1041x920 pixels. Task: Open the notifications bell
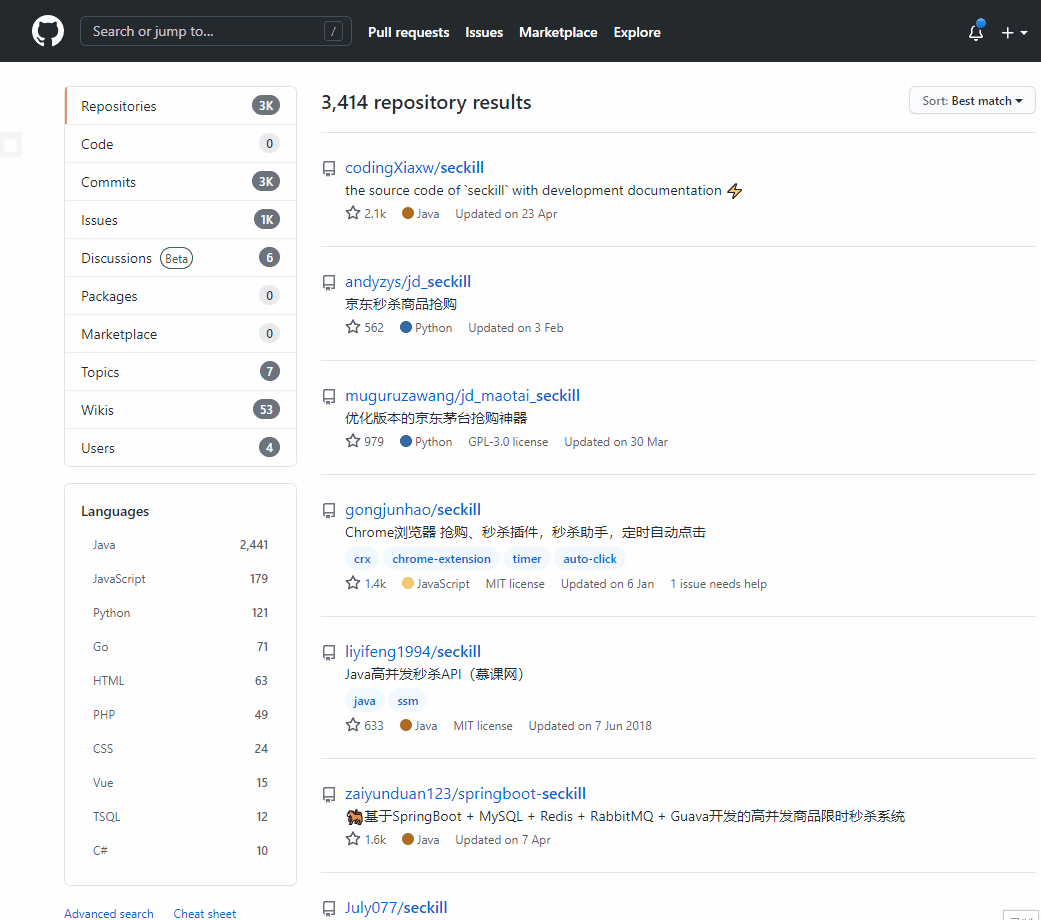tap(976, 32)
